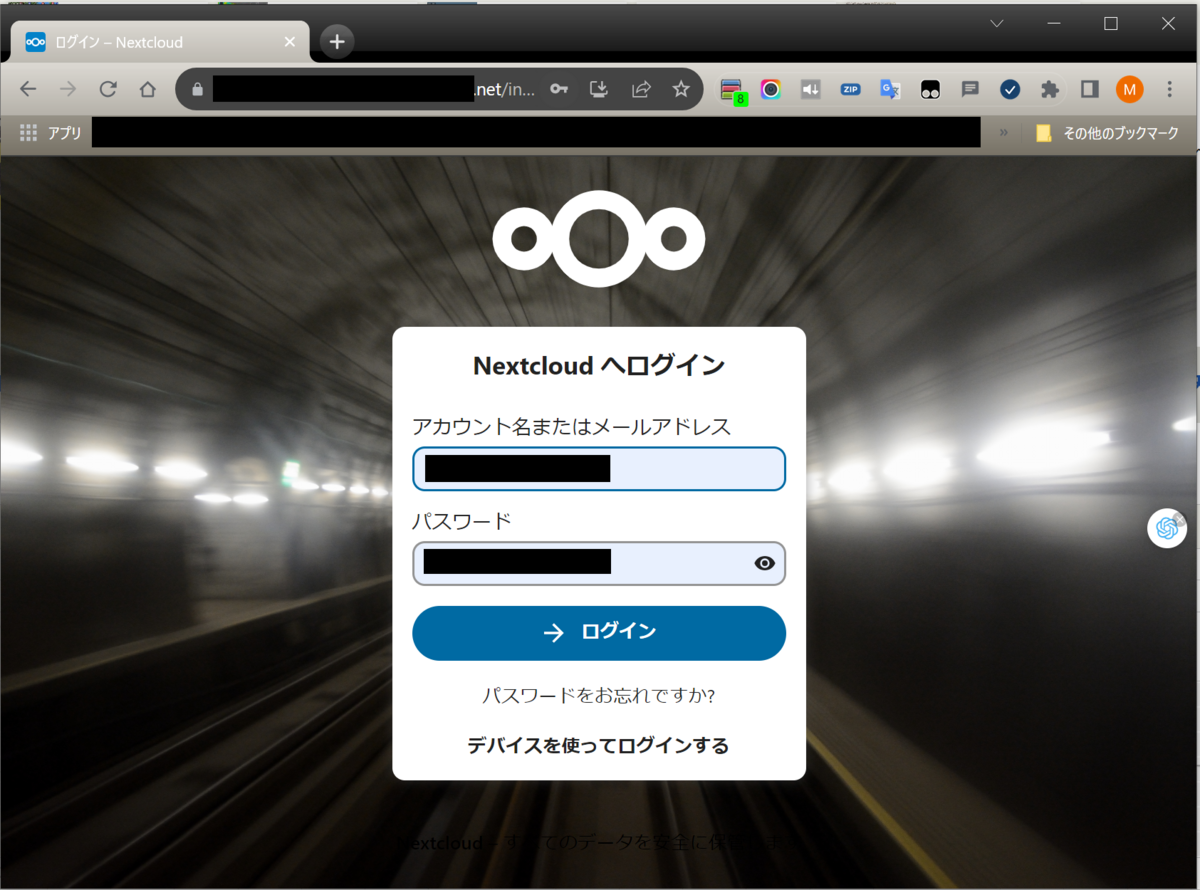Open the tab search dropdown arrow
This screenshot has width=1200, height=890.
click(x=997, y=24)
